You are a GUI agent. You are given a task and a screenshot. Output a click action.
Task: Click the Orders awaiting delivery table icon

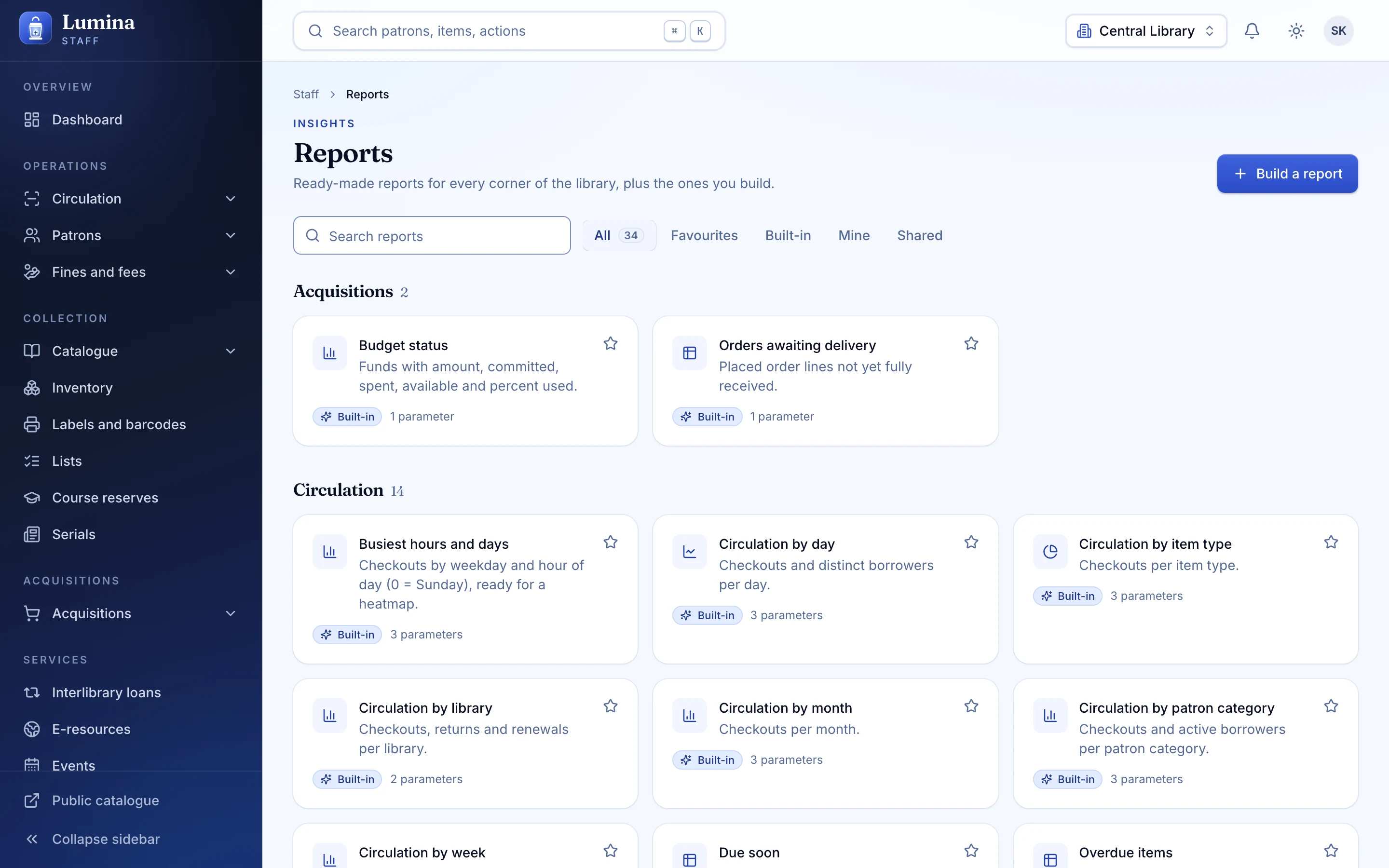[689, 353]
